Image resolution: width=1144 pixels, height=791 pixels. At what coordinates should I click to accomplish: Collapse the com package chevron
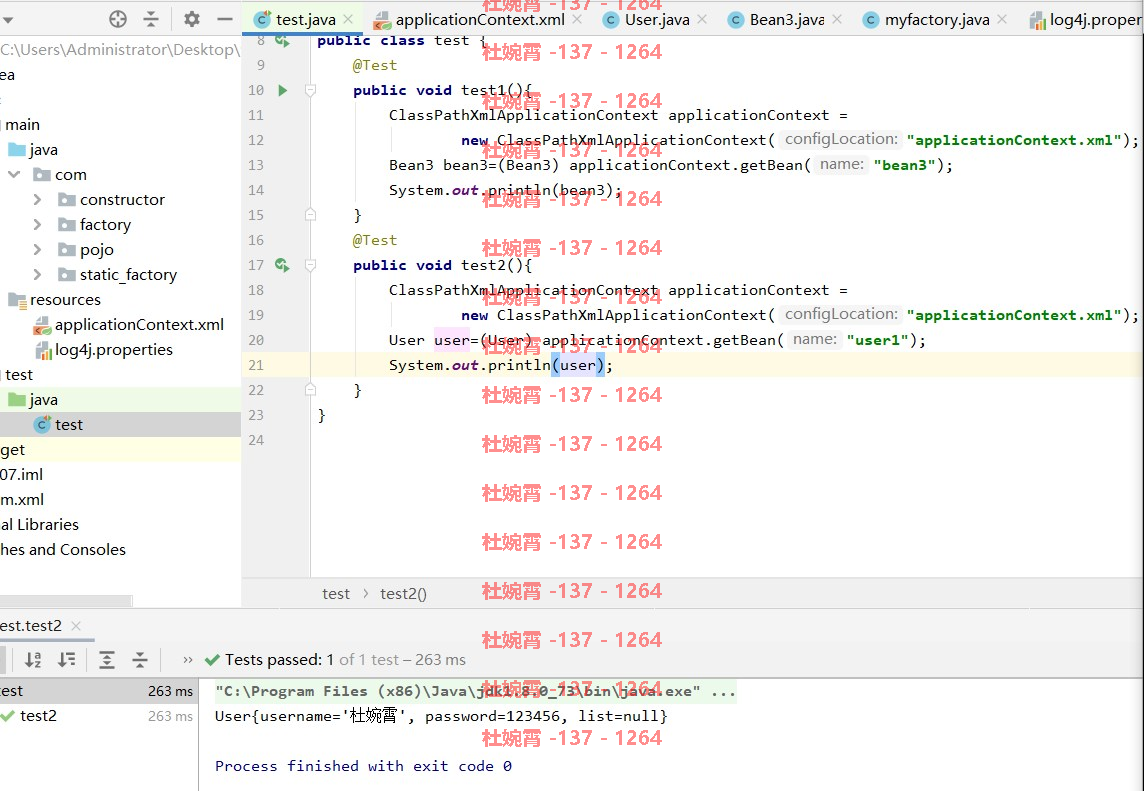pos(14,174)
